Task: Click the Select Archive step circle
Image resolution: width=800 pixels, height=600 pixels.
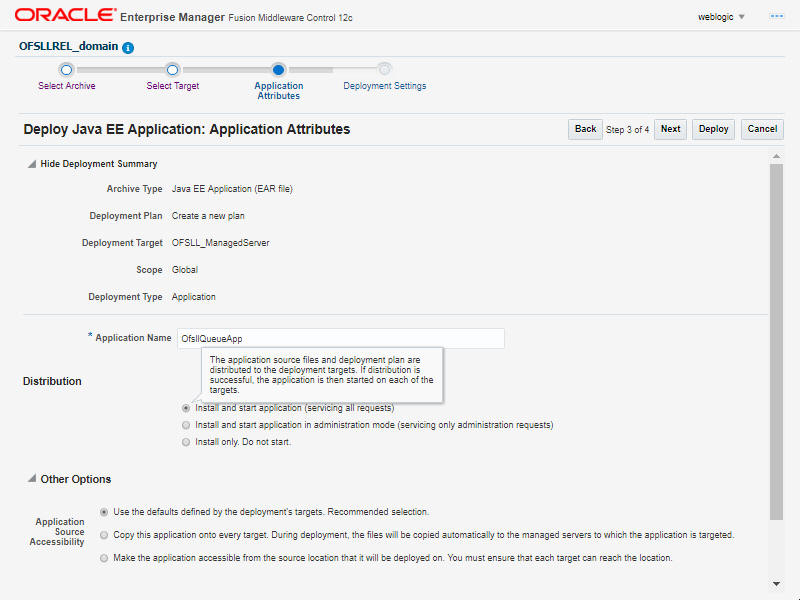Action: (x=66, y=69)
